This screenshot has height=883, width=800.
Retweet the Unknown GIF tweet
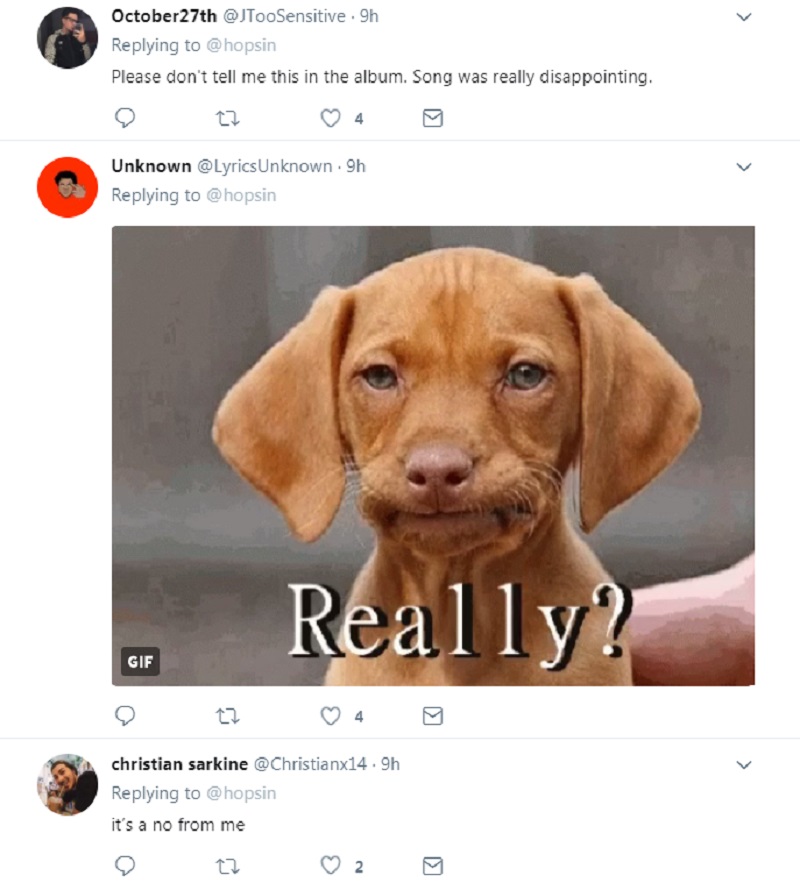pos(227,716)
